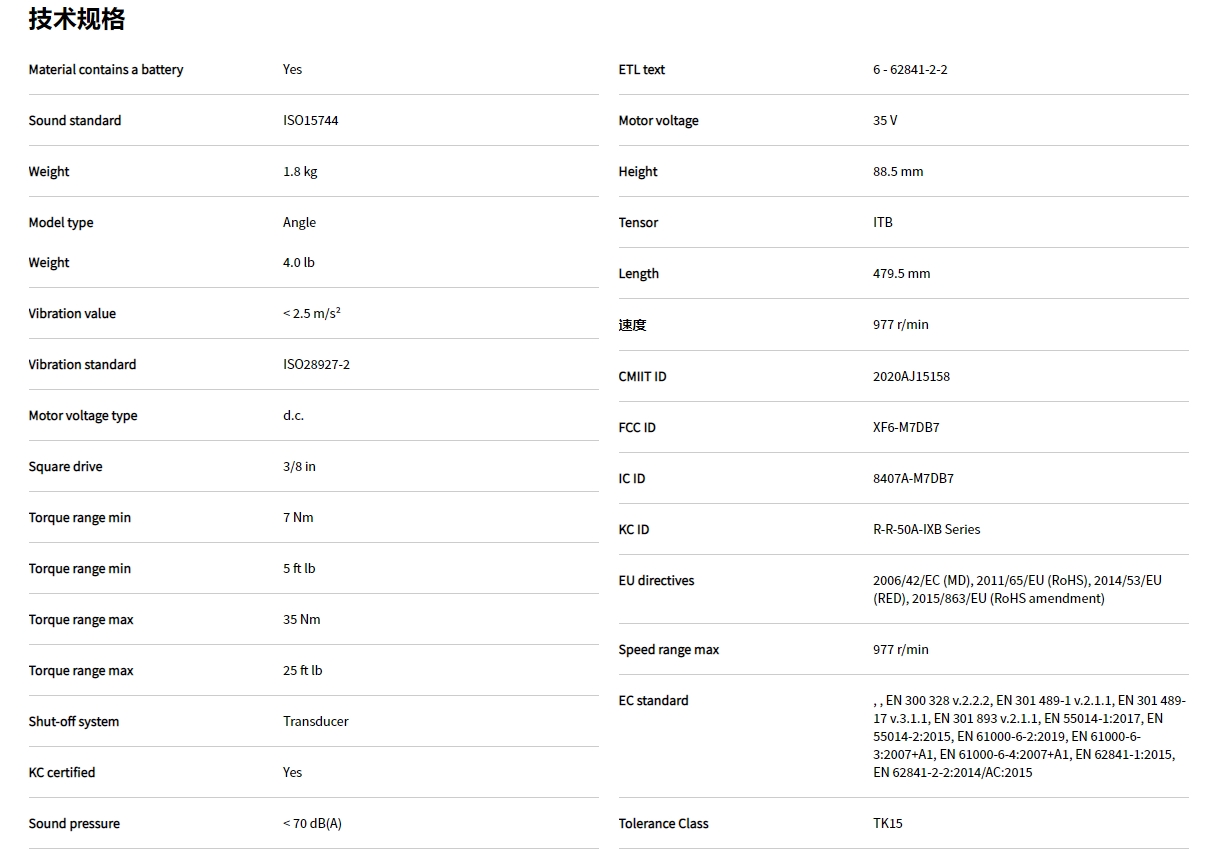Image resolution: width=1210 pixels, height=850 pixels.
Task: Select the CMIIT ID value 2020AJ15158
Action: (x=911, y=377)
